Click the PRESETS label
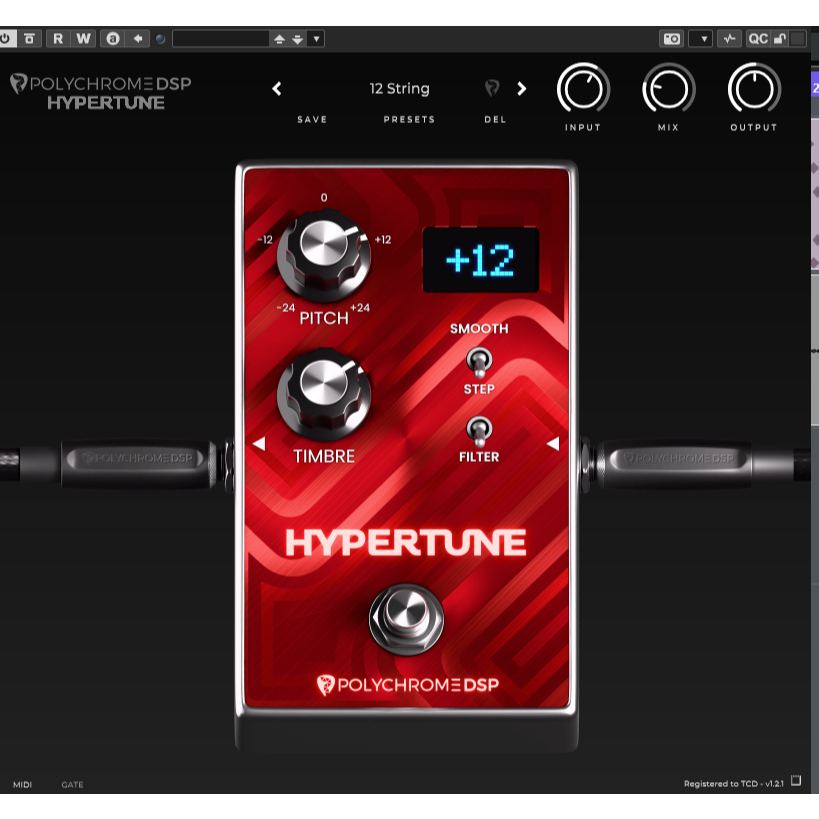The height and width of the screenshot is (819, 819). (409, 120)
